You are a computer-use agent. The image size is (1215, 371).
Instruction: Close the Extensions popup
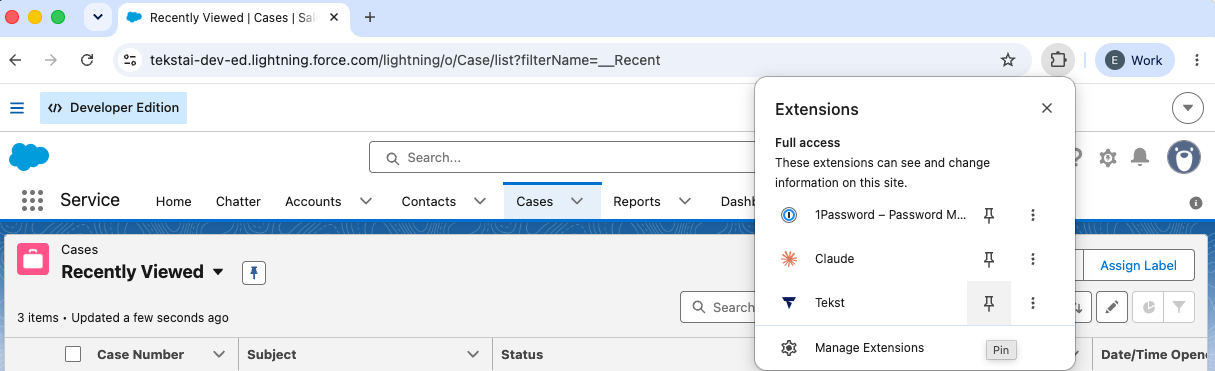click(1047, 108)
